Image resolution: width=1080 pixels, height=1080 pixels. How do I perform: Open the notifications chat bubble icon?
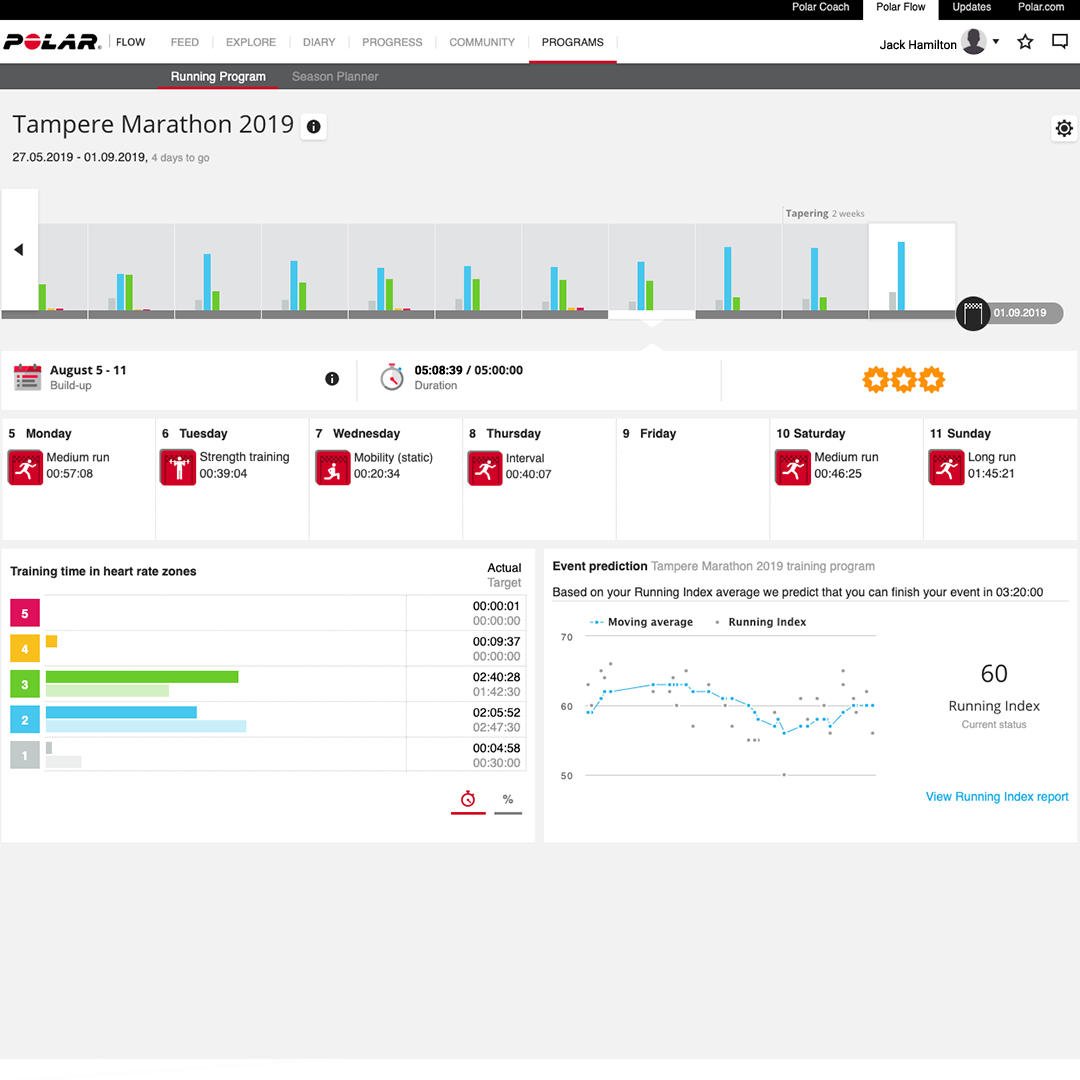click(x=1060, y=42)
